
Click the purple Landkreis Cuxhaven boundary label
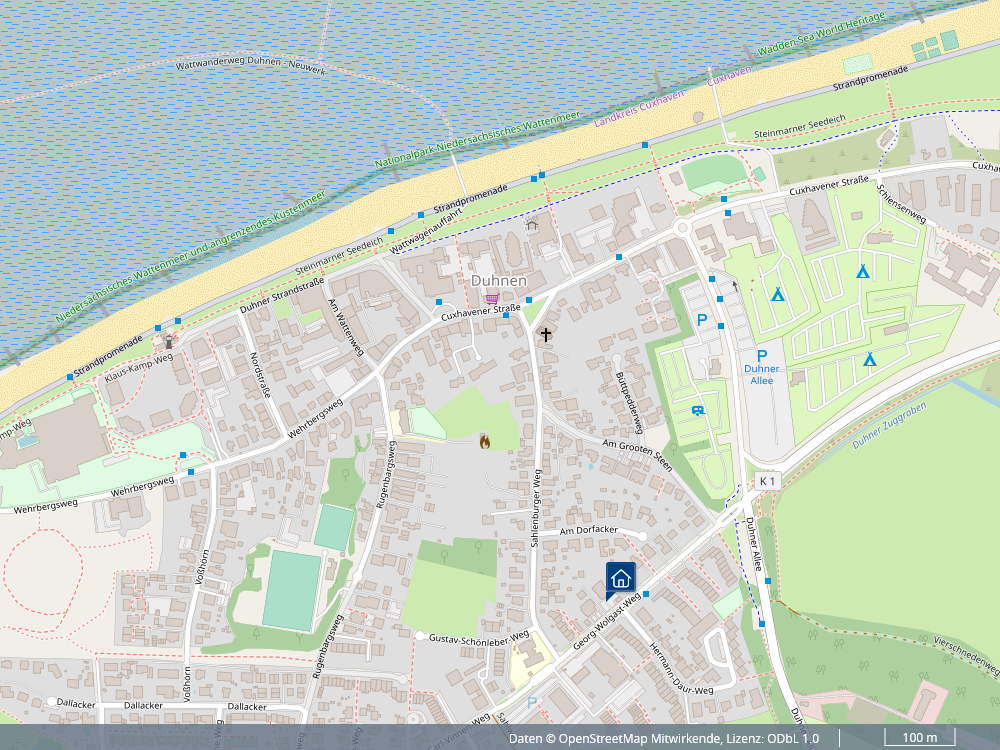pyautogui.click(x=639, y=109)
